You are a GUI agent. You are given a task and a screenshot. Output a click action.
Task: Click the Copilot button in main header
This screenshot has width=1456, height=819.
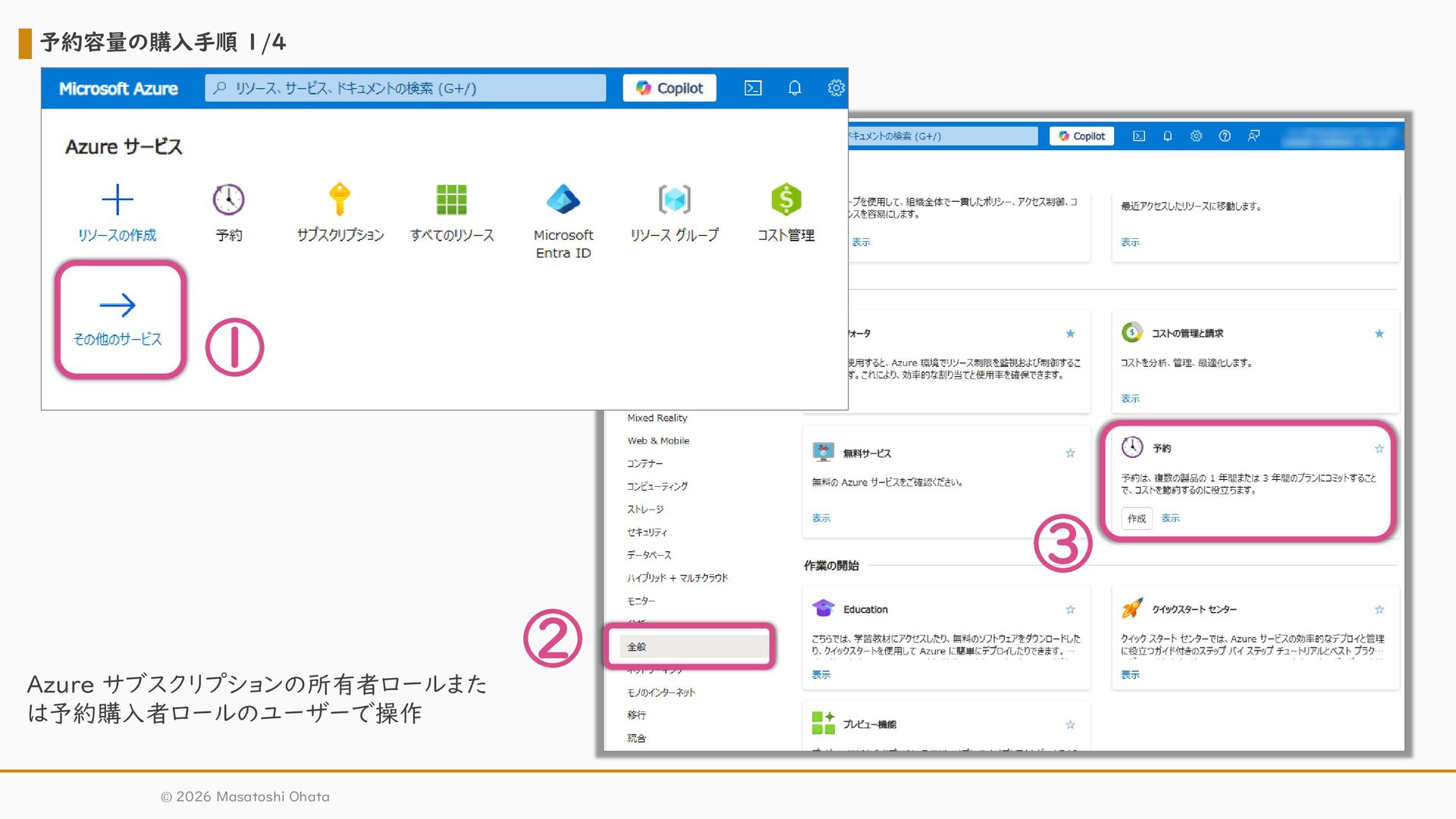(670, 88)
